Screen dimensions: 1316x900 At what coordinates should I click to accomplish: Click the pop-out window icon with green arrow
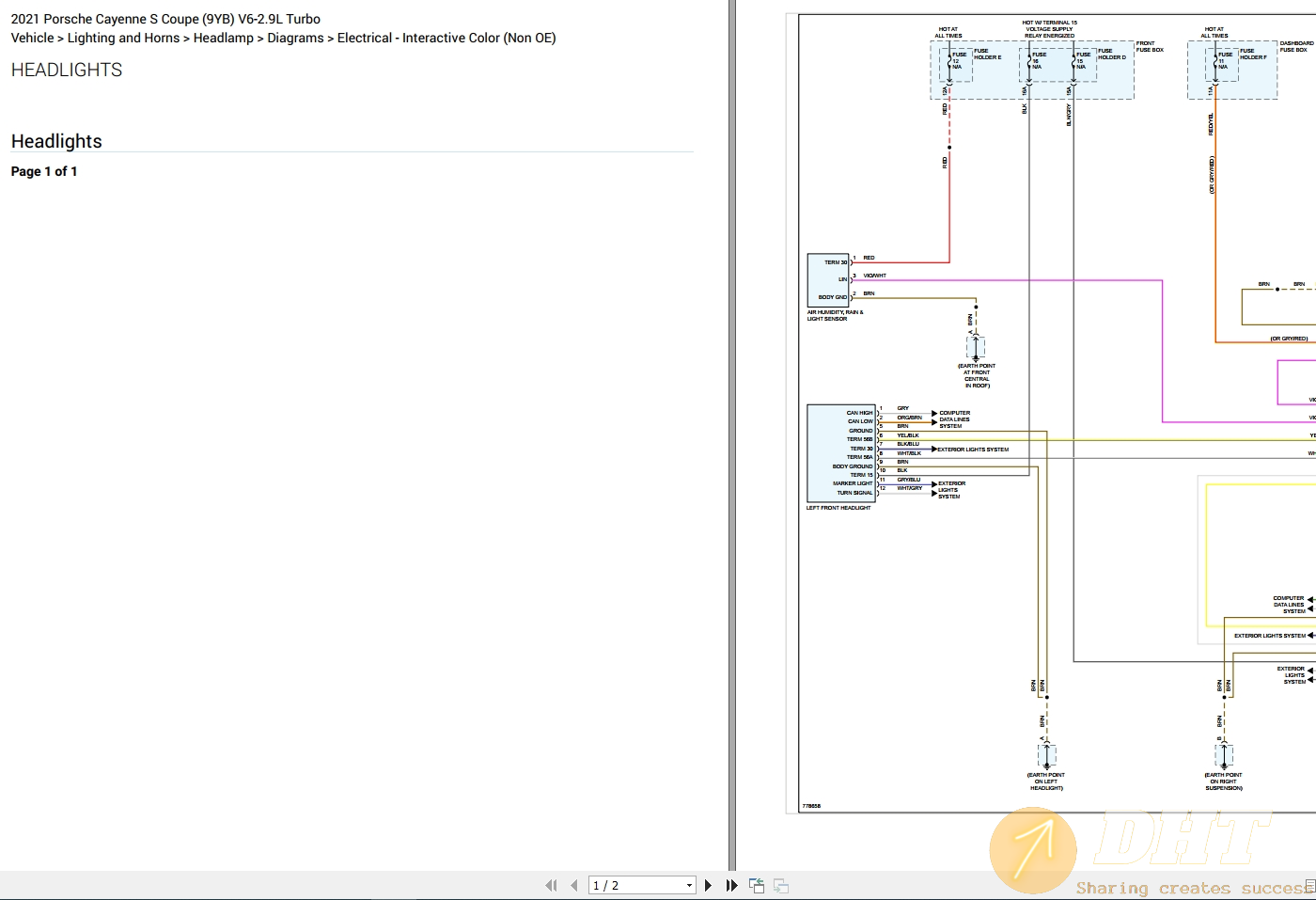[x=757, y=885]
